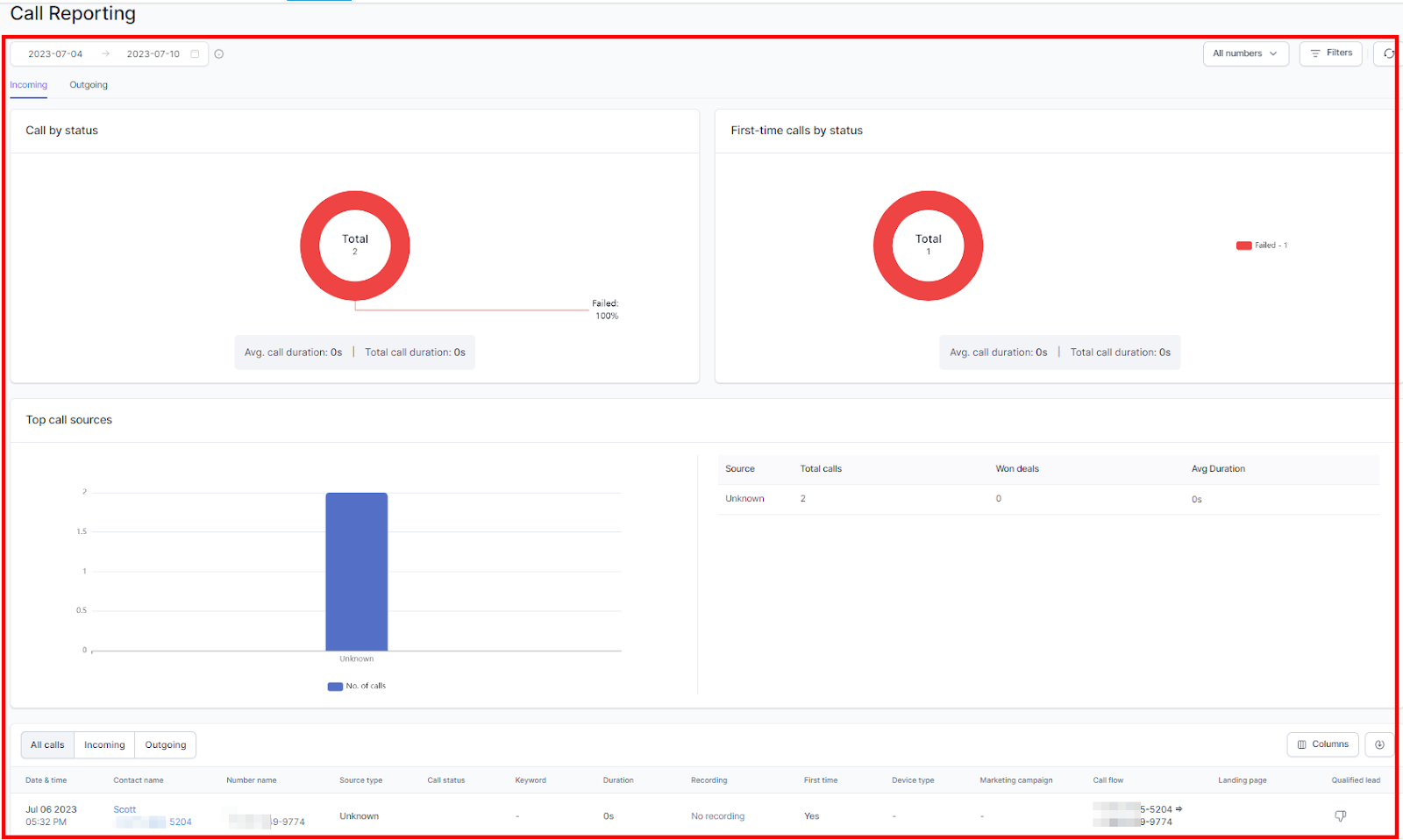Open the Filters button
This screenshot has width=1403, height=840.
[1330, 53]
